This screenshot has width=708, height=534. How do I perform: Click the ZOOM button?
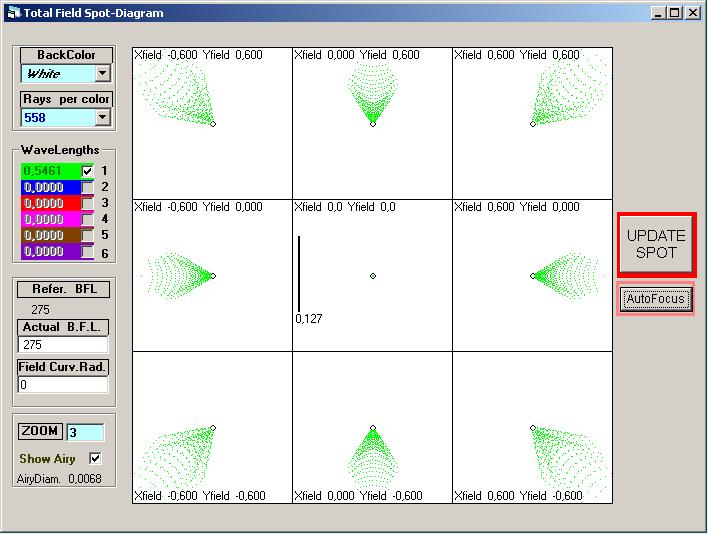pos(40,431)
